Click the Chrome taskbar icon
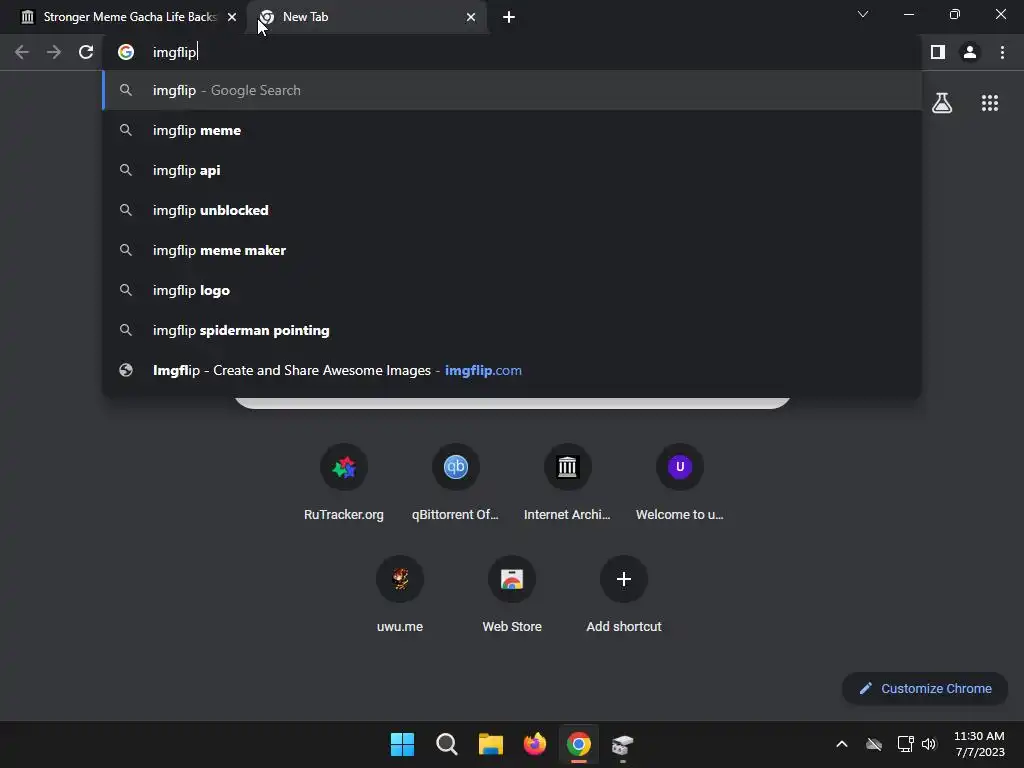This screenshot has height=768, width=1024. pyautogui.click(x=579, y=744)
